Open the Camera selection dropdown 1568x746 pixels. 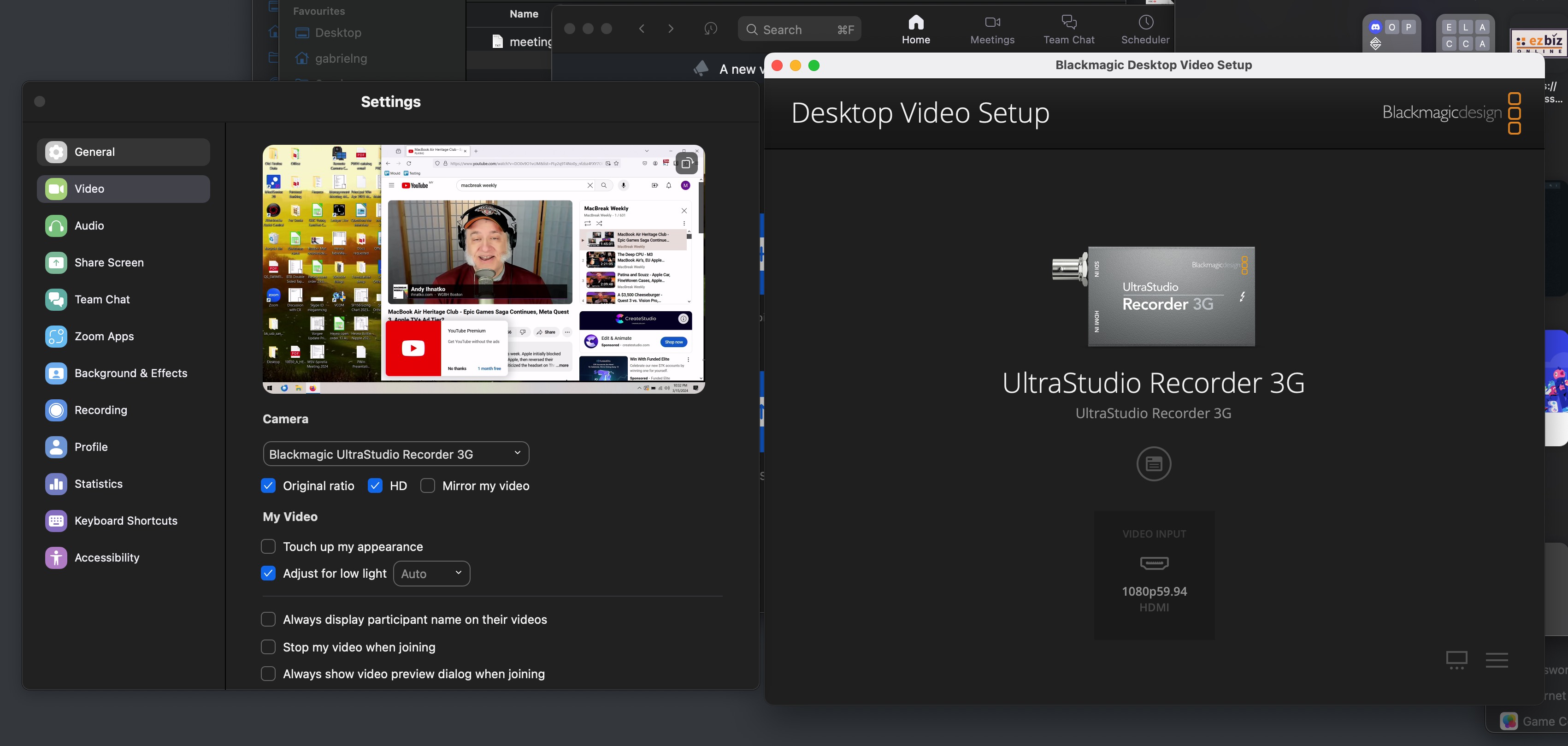tap(395, 454)
